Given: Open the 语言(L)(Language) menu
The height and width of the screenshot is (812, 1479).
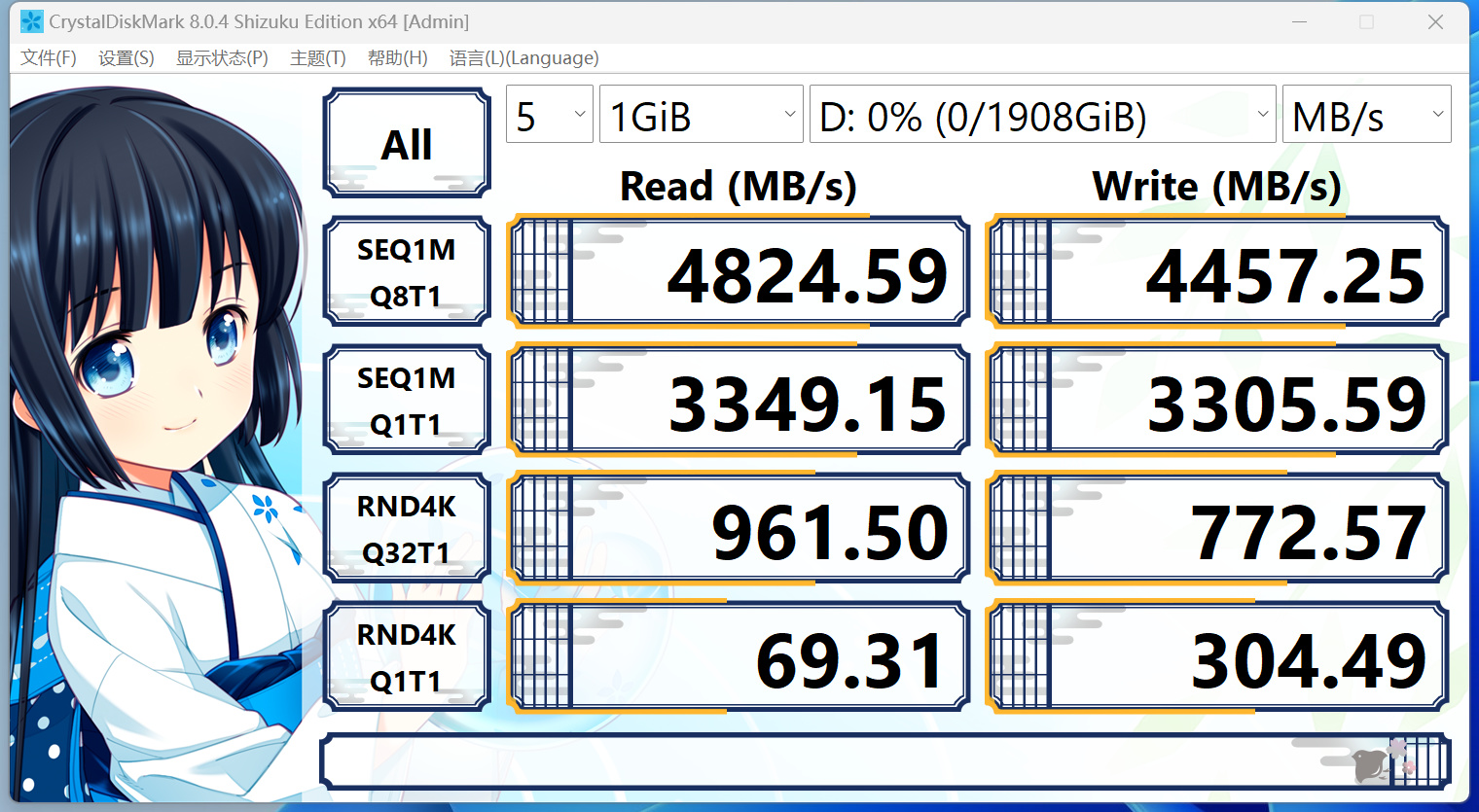Looking at the screenshot, I should 523,57.
